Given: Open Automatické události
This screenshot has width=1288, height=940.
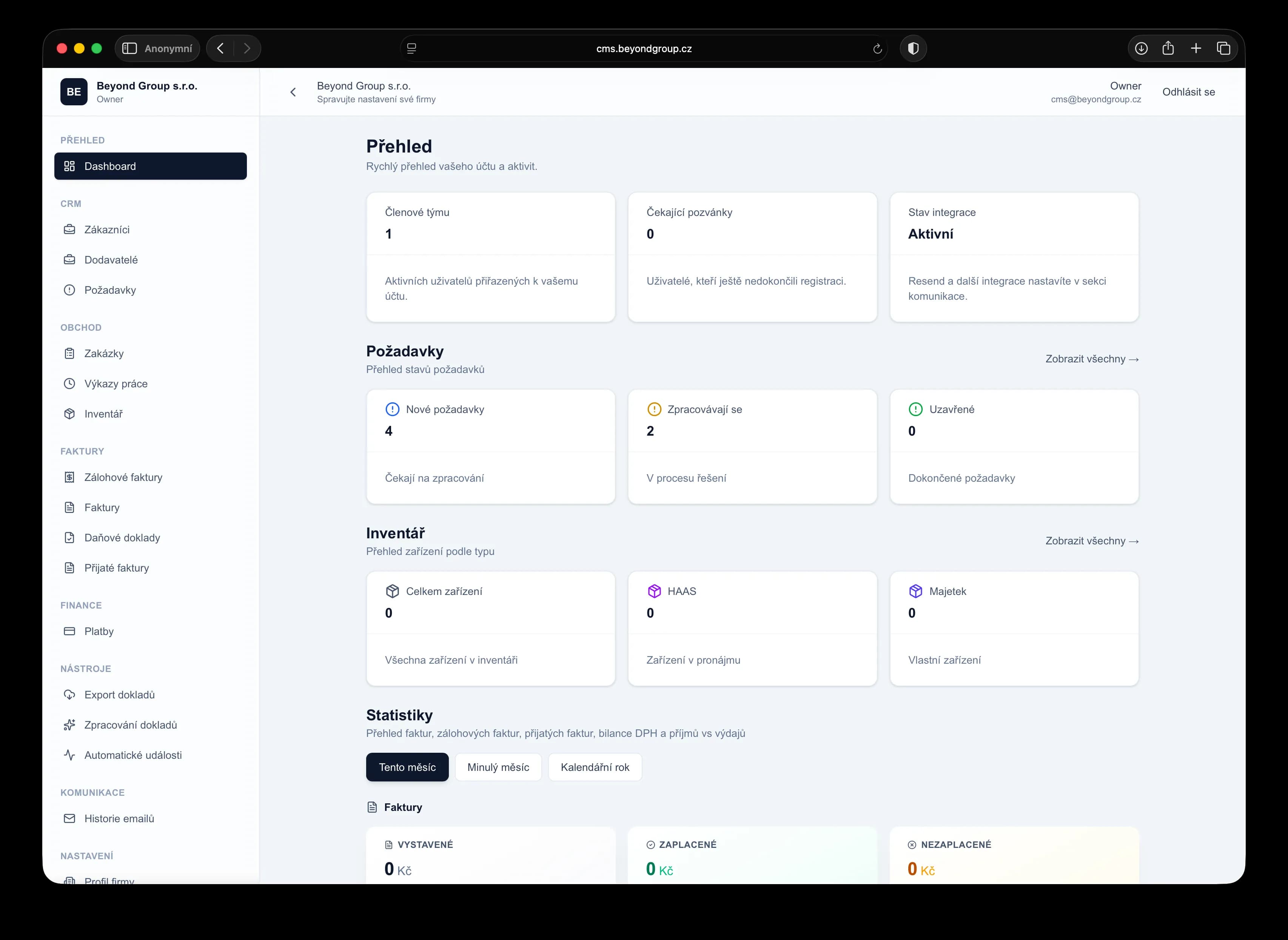Looking at the screenshot, I should click(132, 755).
